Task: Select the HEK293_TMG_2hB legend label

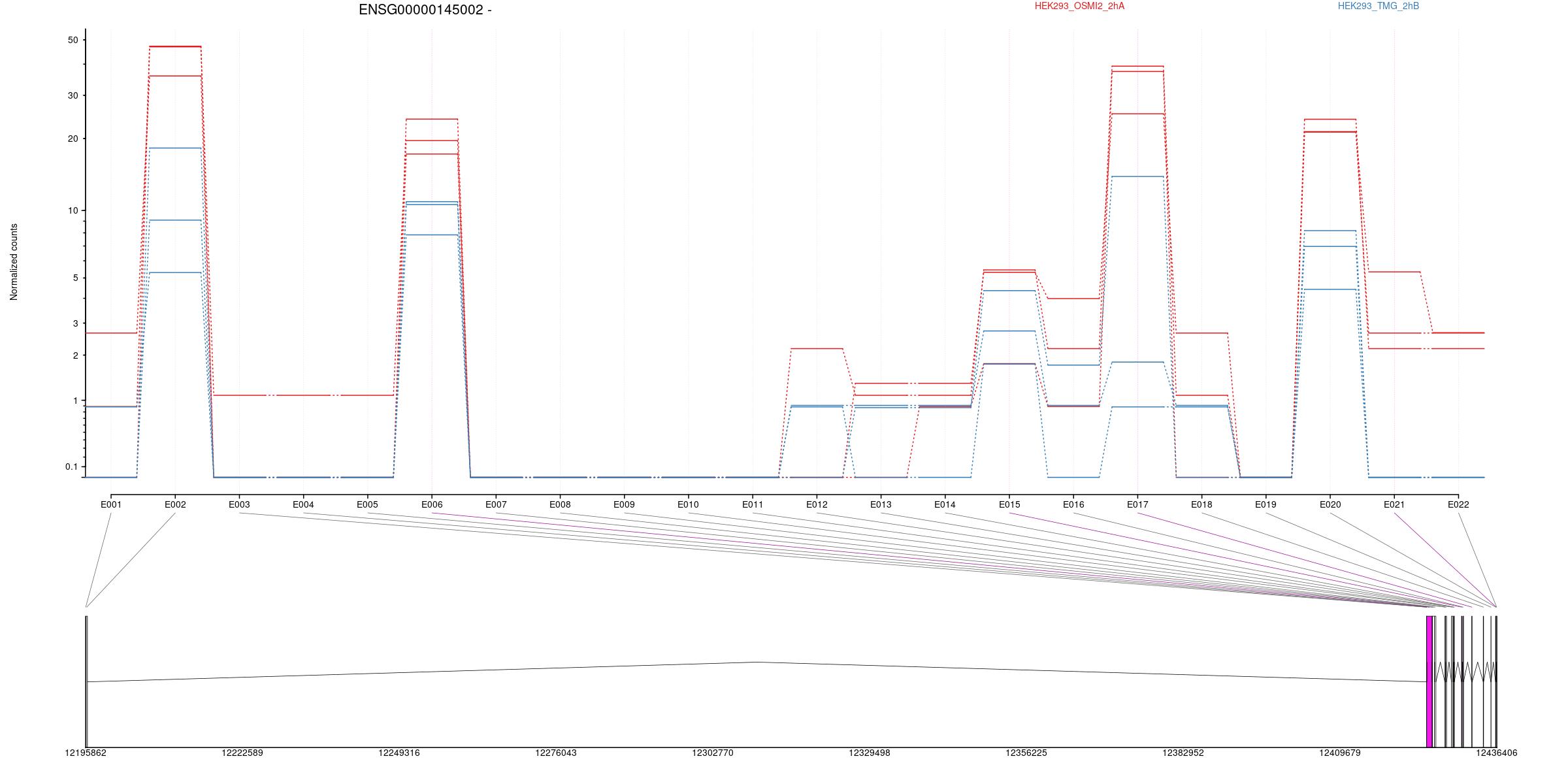Action: pyautogui.click(x=1378, y=6)
